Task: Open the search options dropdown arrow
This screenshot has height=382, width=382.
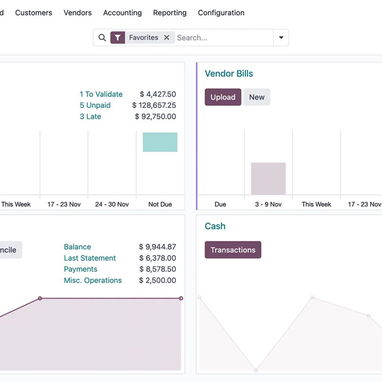Action: (x=281, y=38)
